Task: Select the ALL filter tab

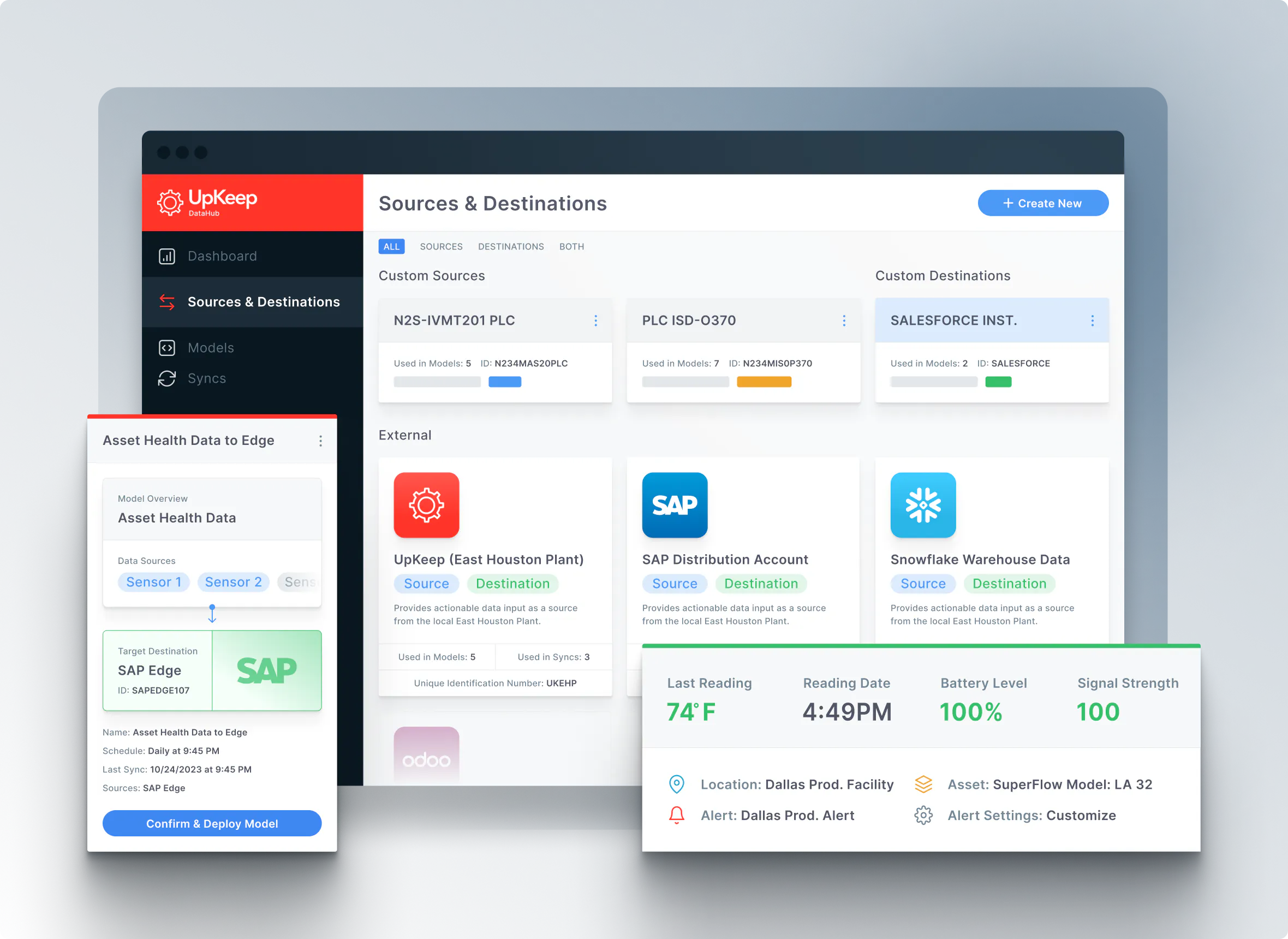Action: click(391, 246)
